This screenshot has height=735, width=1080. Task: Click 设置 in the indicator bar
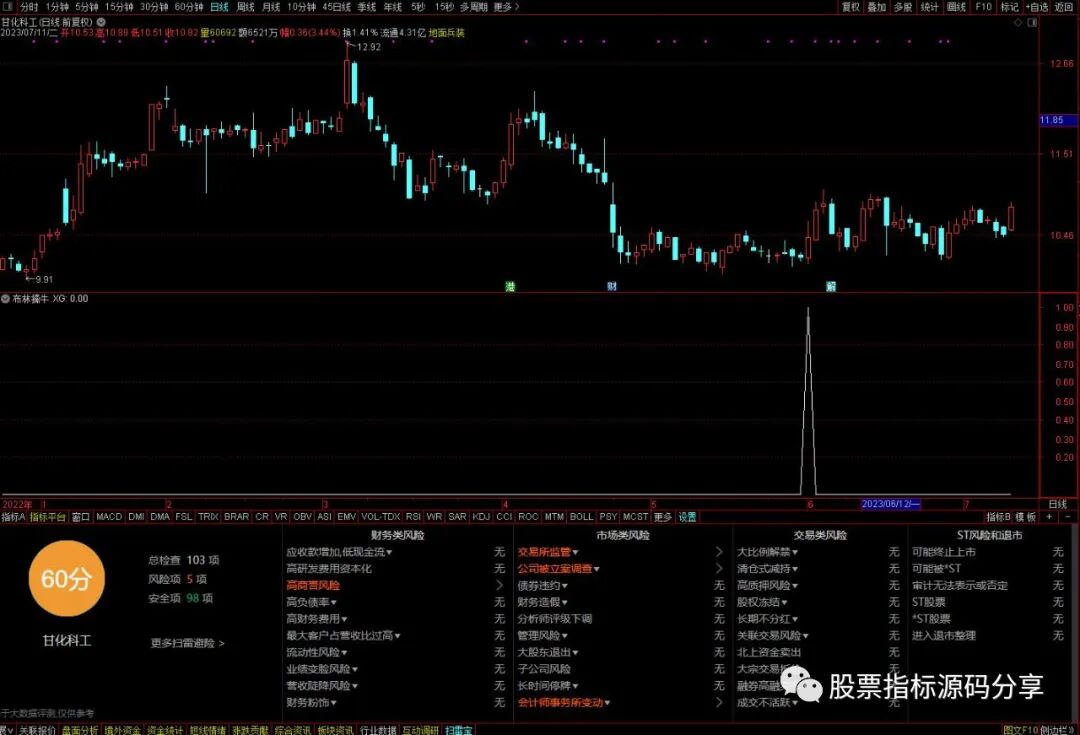coord(687,517)
